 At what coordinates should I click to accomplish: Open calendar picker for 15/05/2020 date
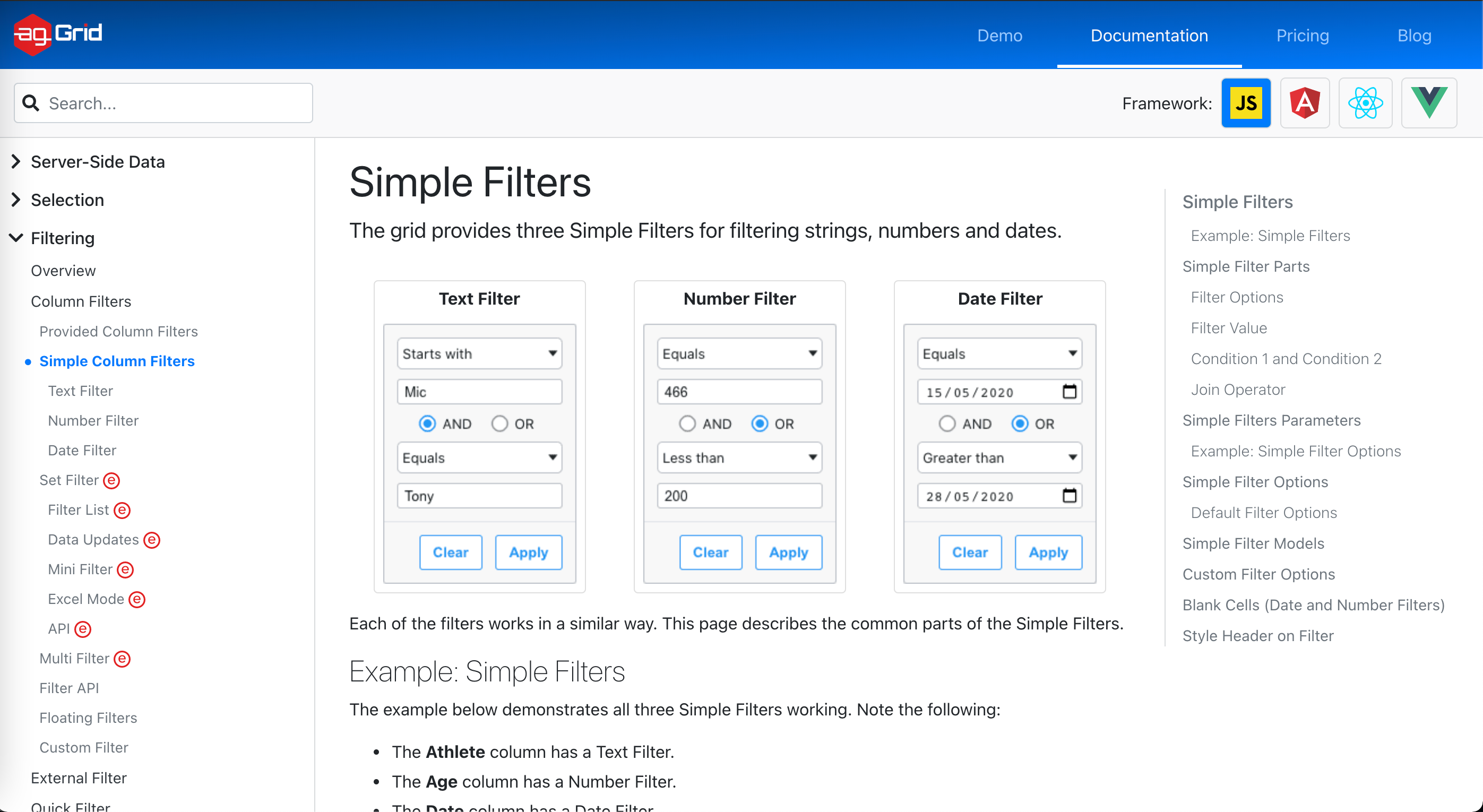(1069, 392)
